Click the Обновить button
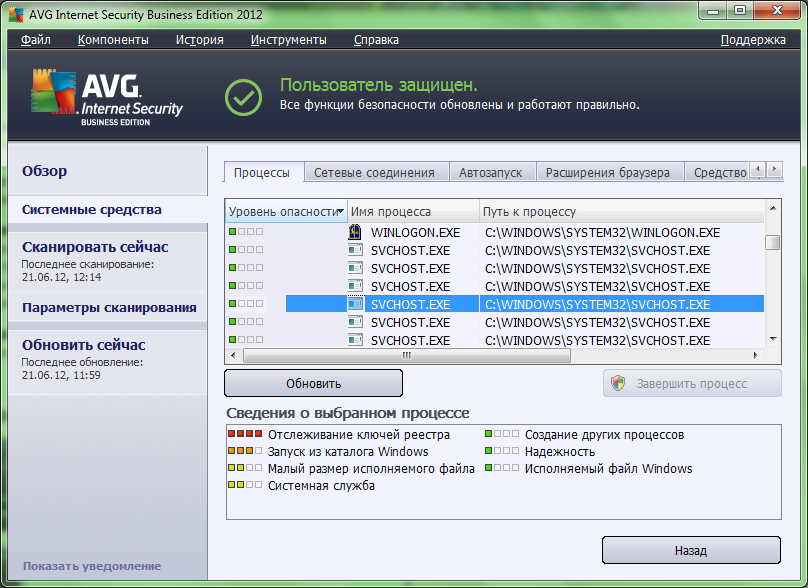Screen dimensions: 808x588 313,383
